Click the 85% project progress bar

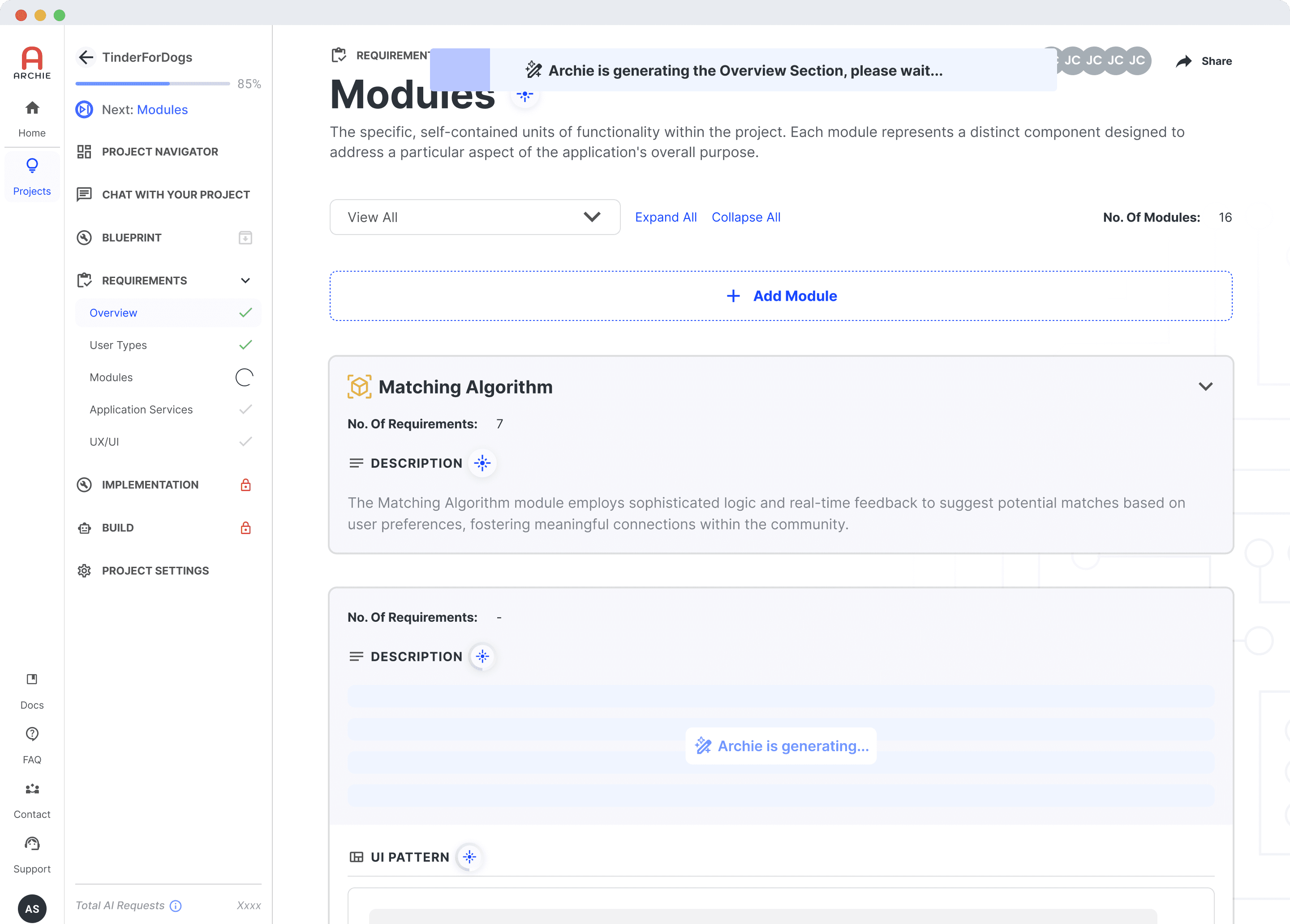152,84
